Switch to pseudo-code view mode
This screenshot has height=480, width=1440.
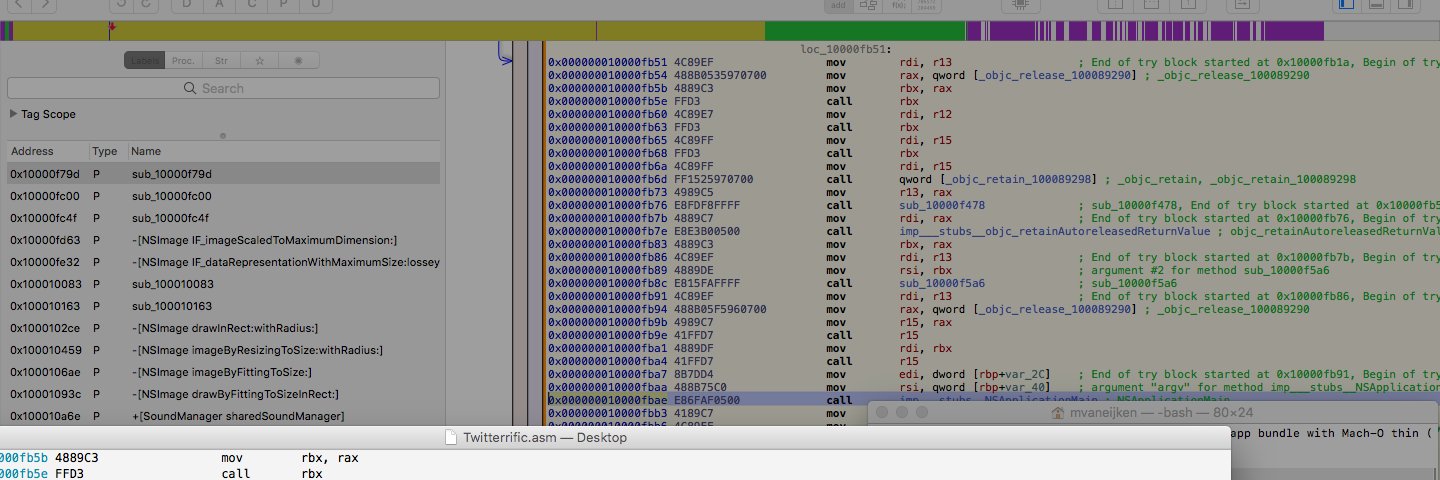[x=897, y=5]
